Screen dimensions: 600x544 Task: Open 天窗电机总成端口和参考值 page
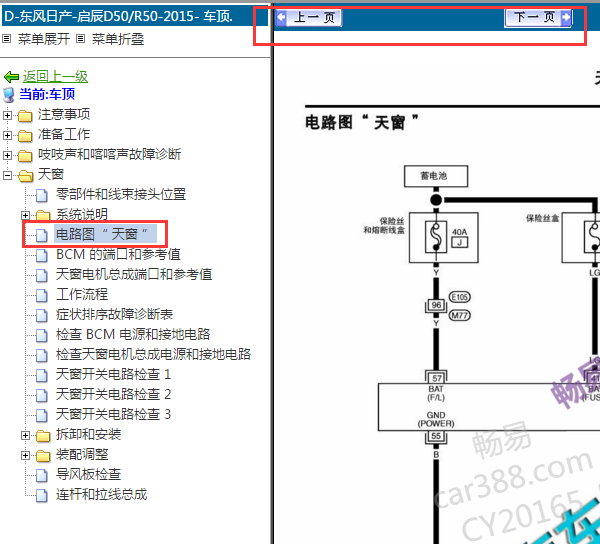tap(134, 274)
